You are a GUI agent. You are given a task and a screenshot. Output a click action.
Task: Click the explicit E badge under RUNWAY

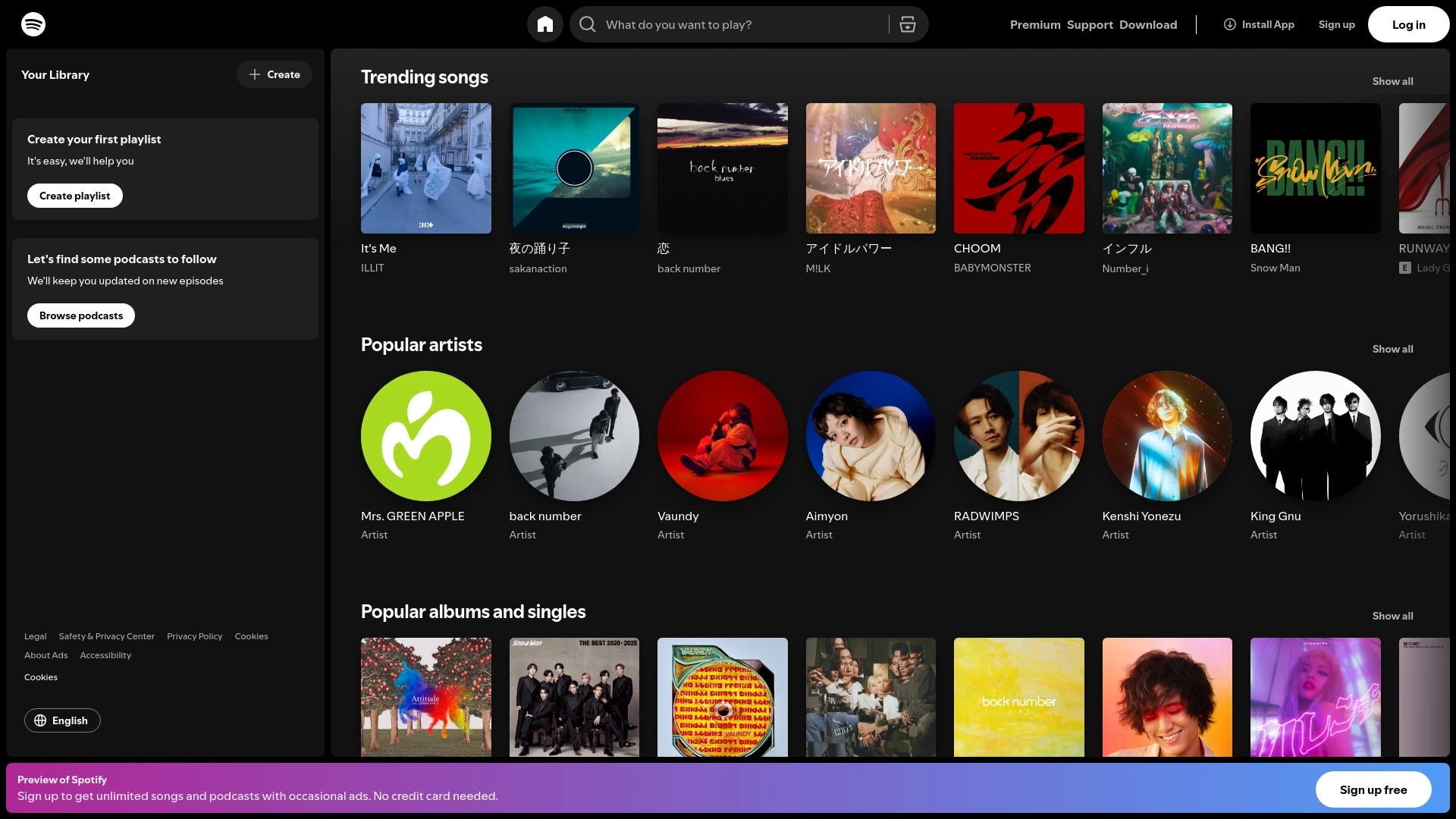[1405, 268]
